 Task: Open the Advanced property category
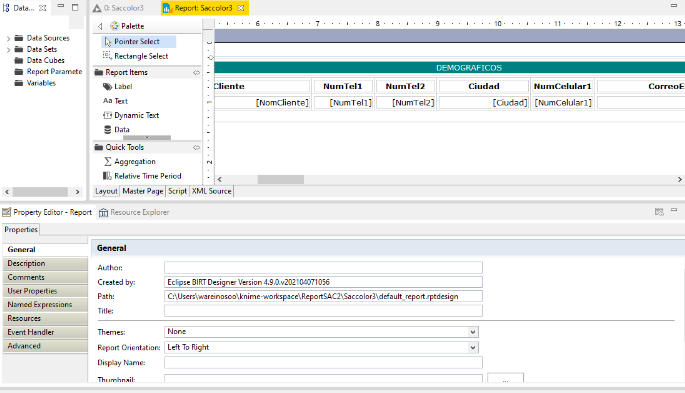coord(45,346)
